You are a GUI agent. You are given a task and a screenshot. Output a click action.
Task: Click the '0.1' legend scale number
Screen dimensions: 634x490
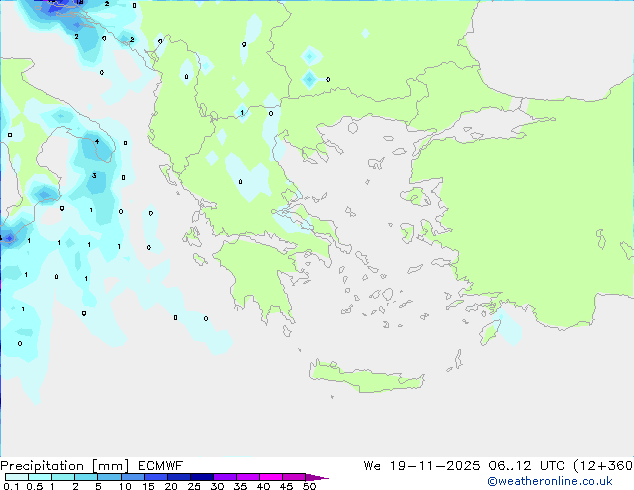click(11, 486)
